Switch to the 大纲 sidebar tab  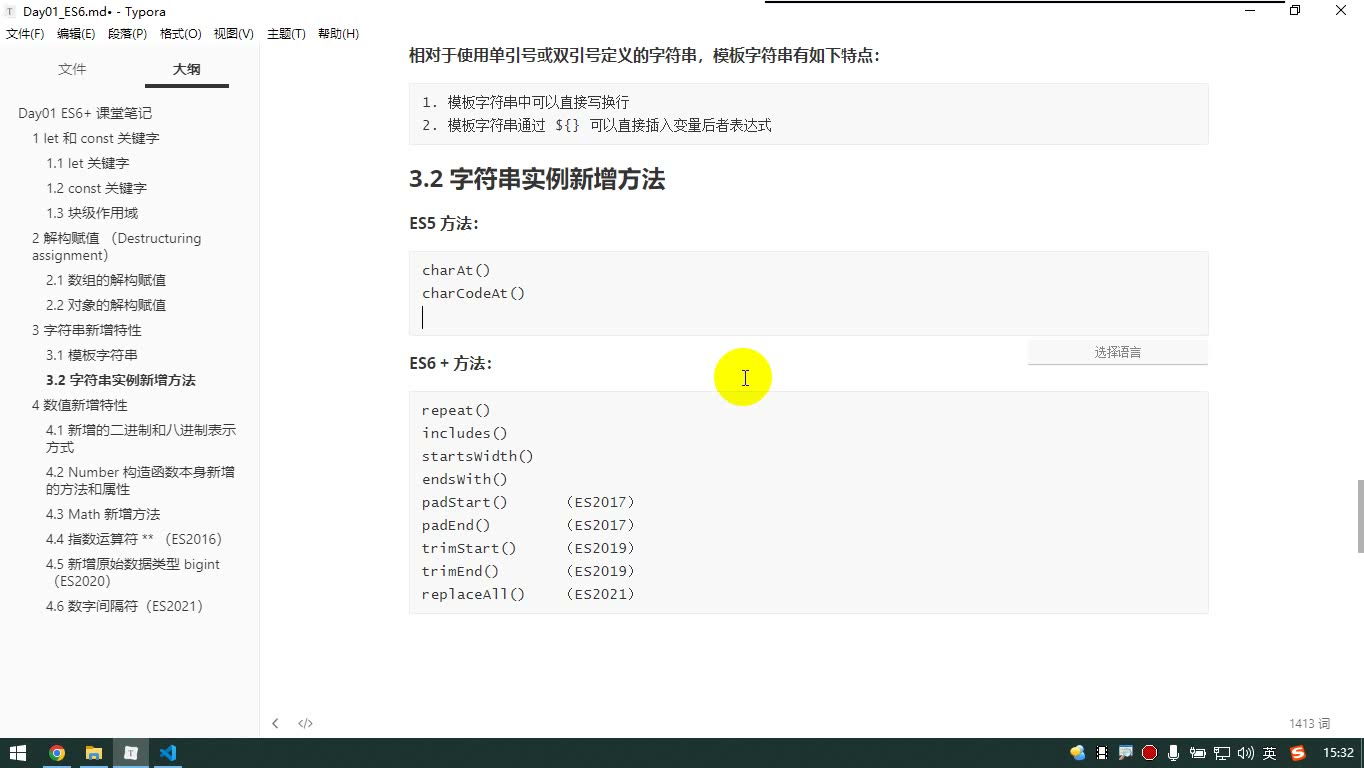click(x=186, y=69)
